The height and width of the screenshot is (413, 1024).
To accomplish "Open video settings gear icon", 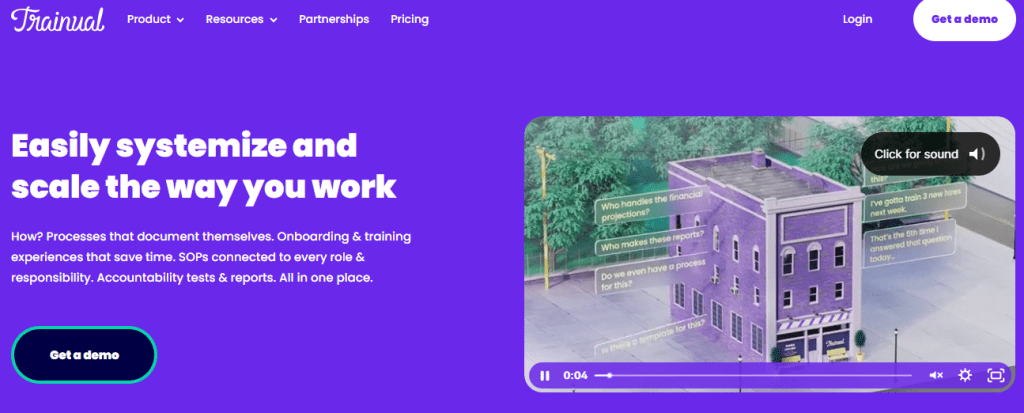I will 965,375.
